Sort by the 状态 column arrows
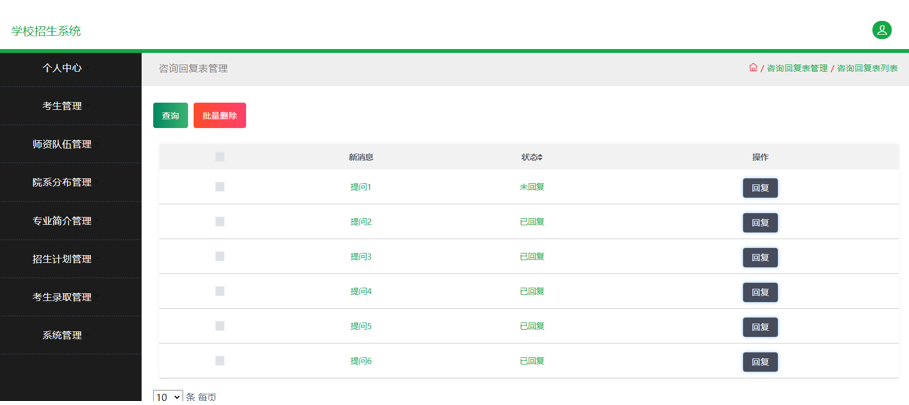The width and height of the screenshot is (909, 405). [x=540, y=157]
